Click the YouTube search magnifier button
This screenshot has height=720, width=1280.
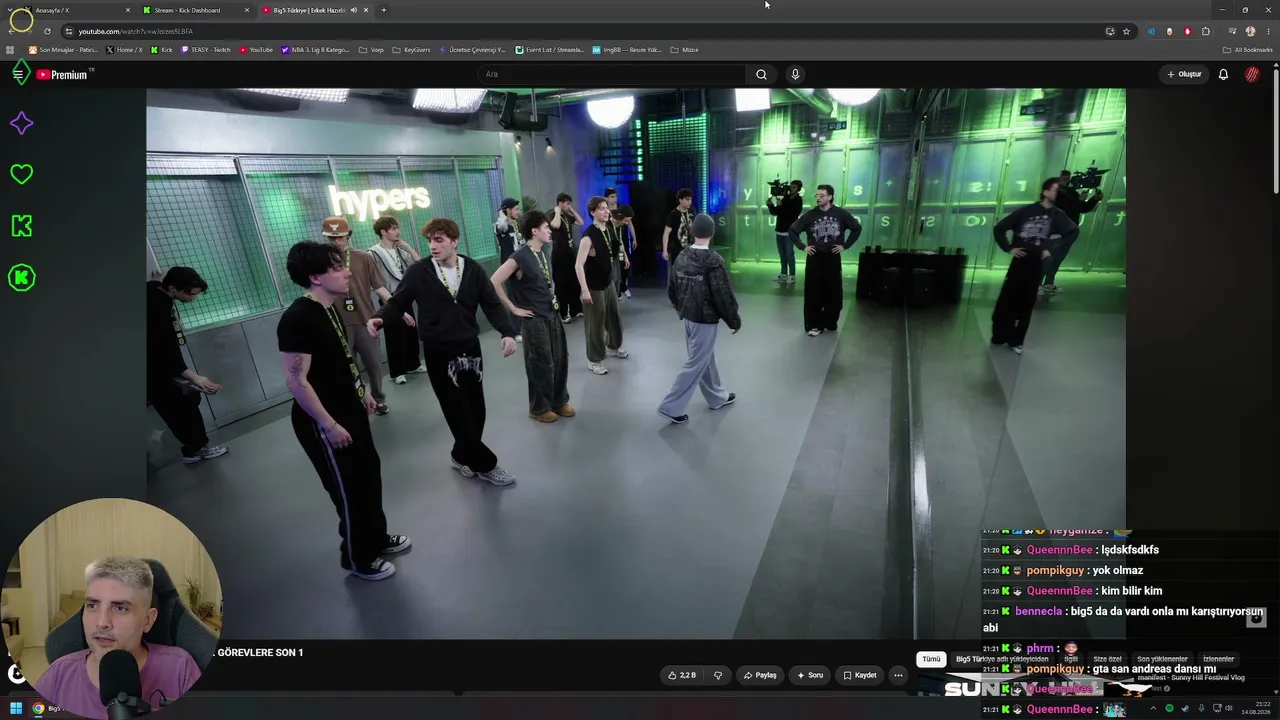761,74
